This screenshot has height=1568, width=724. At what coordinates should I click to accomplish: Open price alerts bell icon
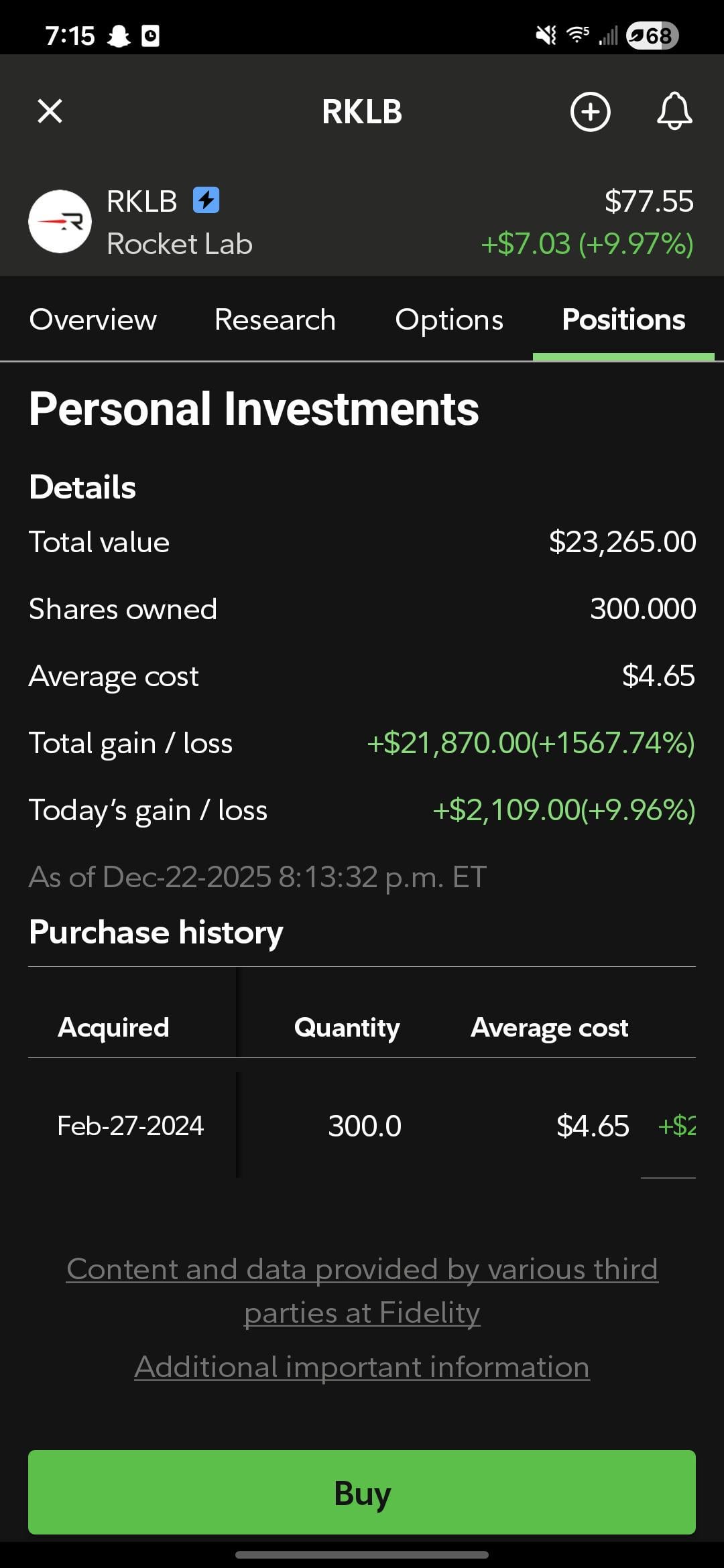674,111
